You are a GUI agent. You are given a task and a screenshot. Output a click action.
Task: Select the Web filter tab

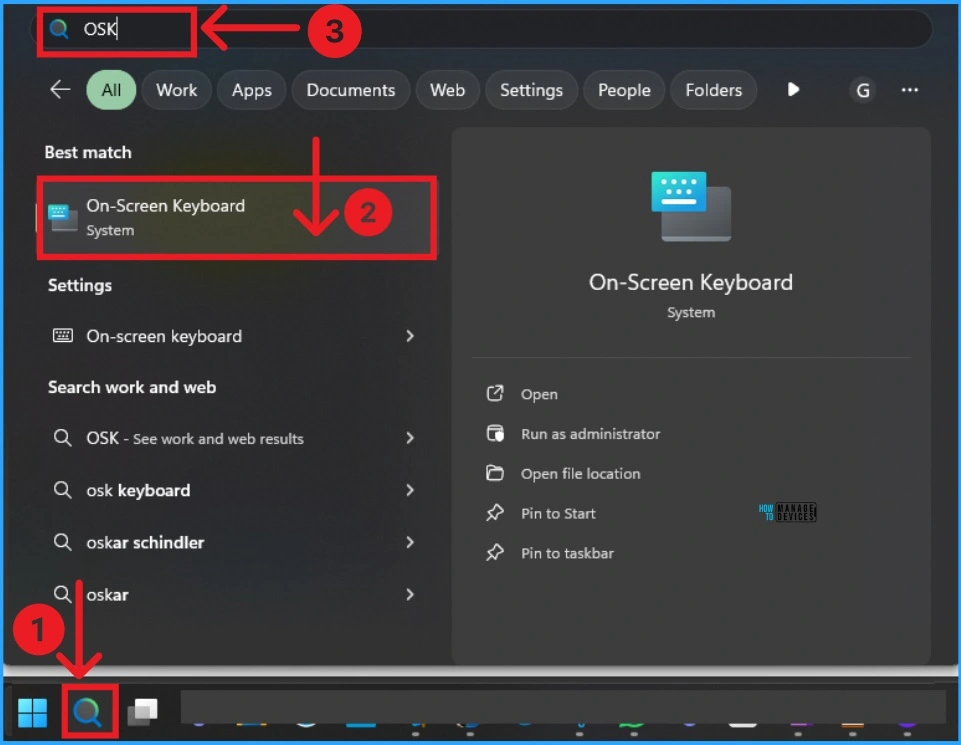447,90
